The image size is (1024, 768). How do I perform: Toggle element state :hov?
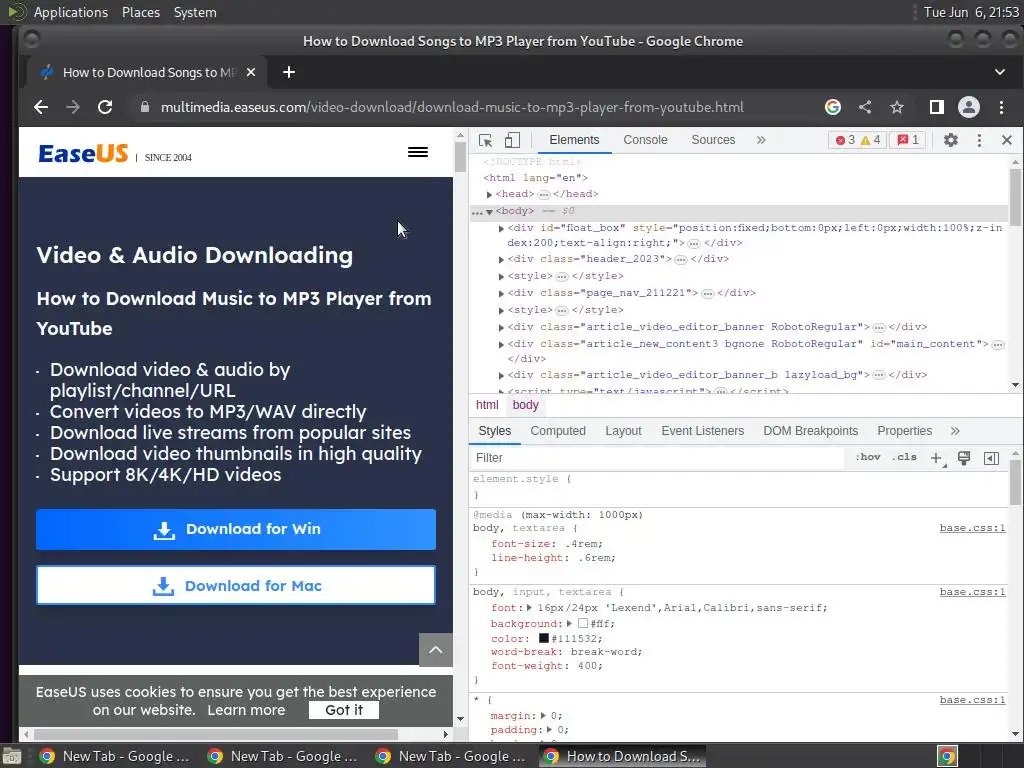tap(867, 457)
